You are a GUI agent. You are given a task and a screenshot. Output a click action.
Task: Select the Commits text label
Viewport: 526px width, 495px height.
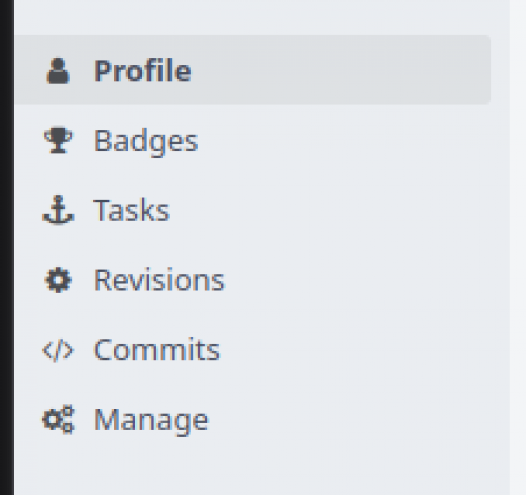(157, 350)
